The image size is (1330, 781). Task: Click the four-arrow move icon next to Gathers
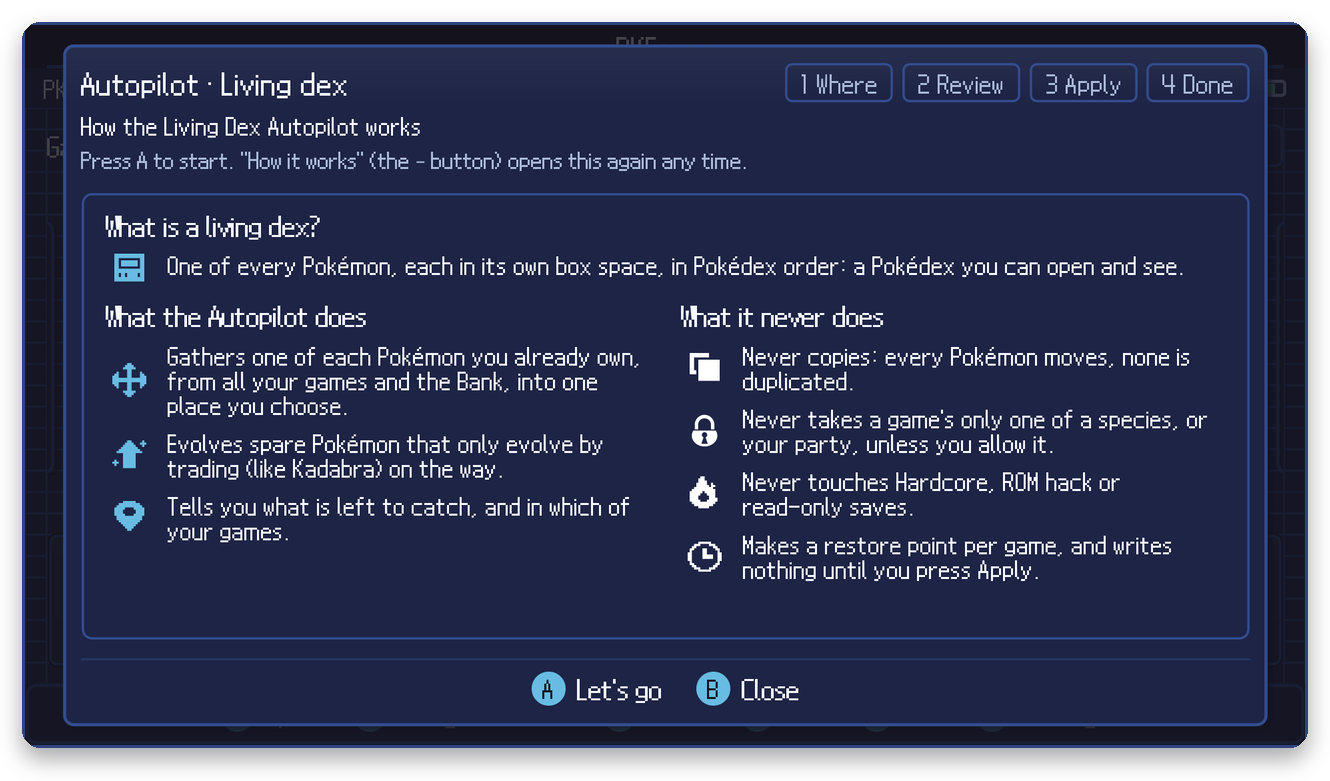pyautogui.click(x=129, y=381)
